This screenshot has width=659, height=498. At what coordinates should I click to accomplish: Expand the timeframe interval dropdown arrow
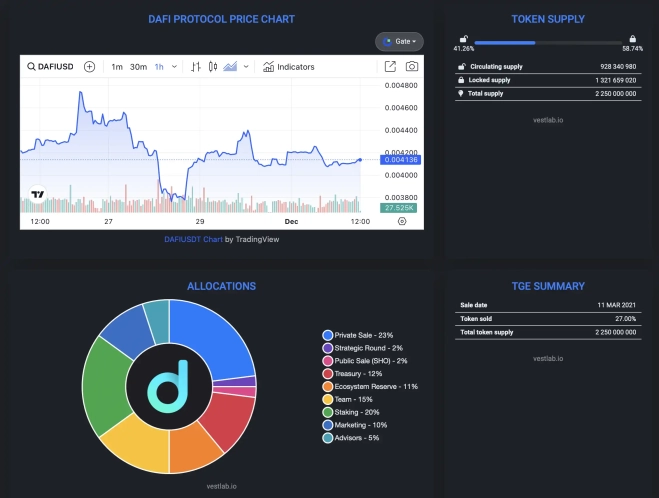click(175, 67)
